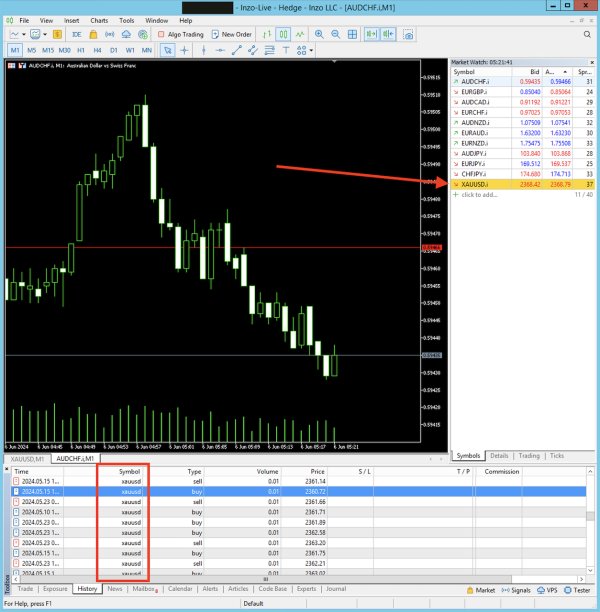Open the Charts menu
Image resolution: width=600 pixels, height=612 pixels.
click(x=99, y=20)
